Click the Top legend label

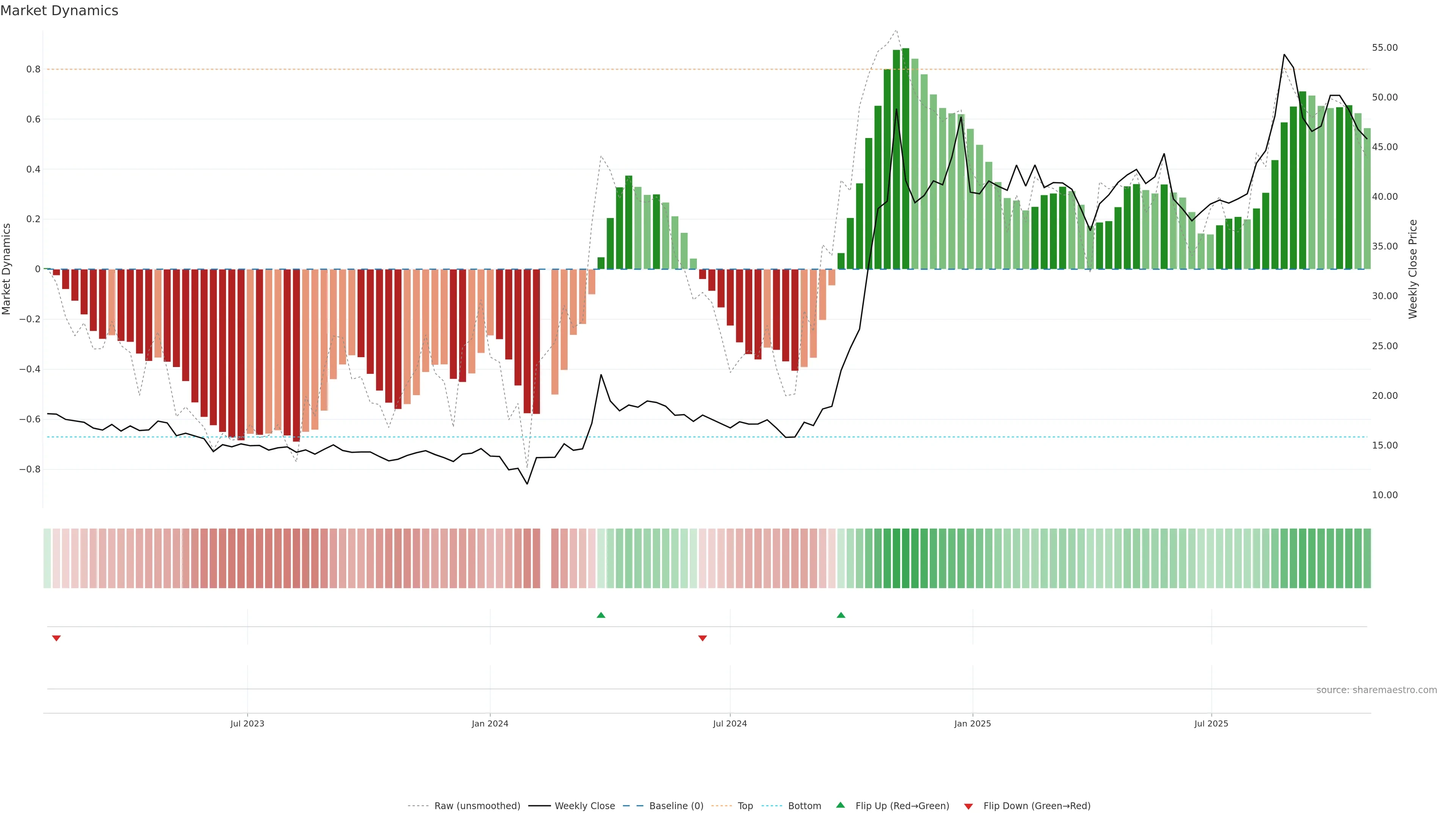(745, 806)
